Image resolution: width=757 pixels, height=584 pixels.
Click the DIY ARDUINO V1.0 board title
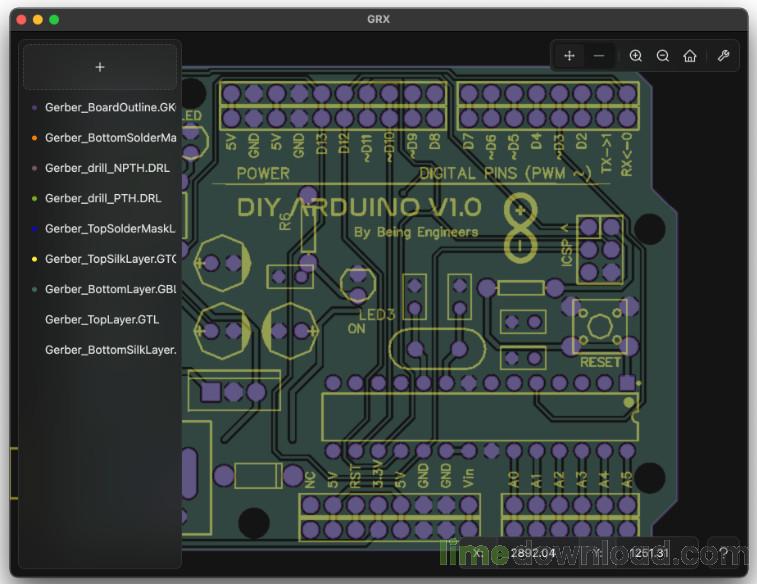(x=359, y=208)
